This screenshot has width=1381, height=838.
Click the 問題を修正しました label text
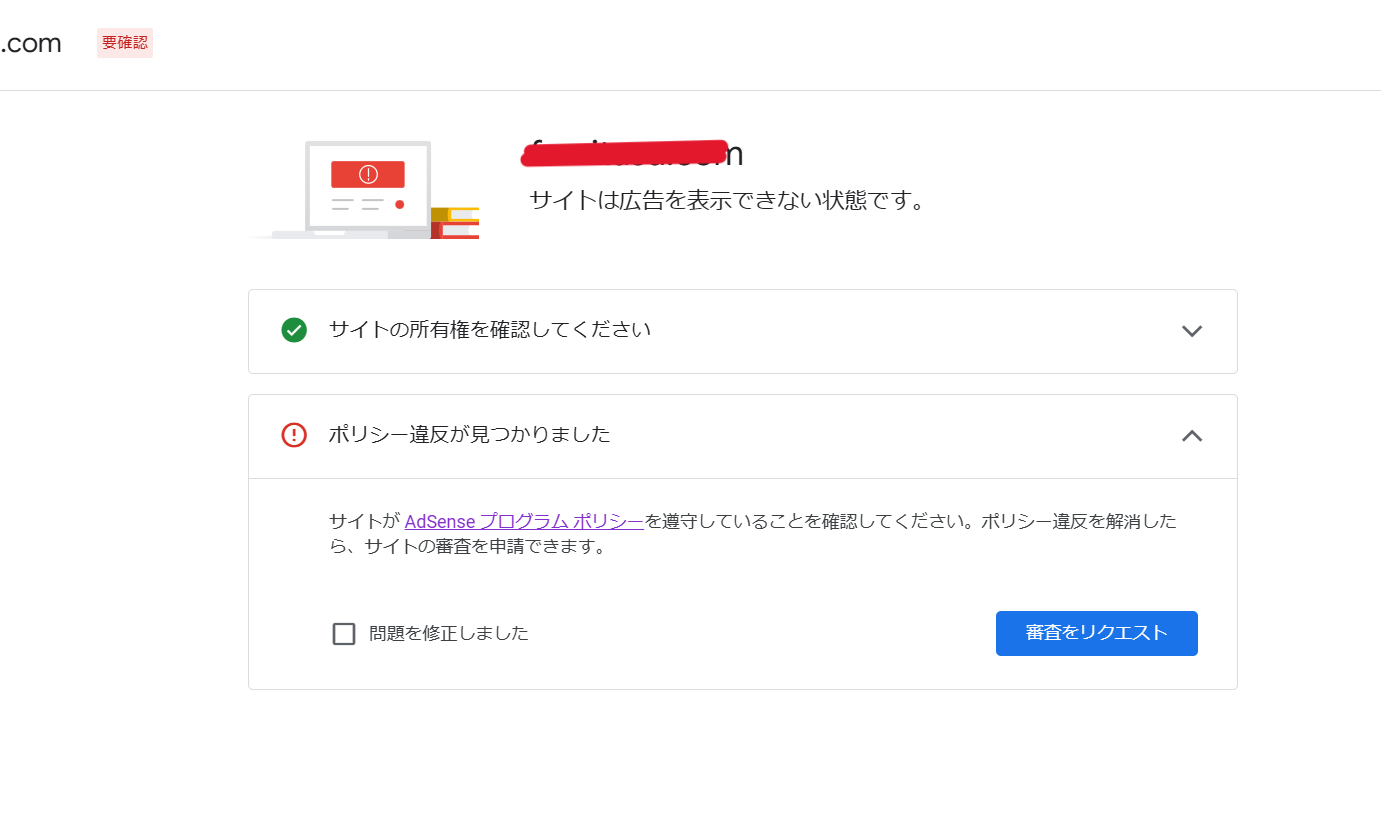click(449, 633)
